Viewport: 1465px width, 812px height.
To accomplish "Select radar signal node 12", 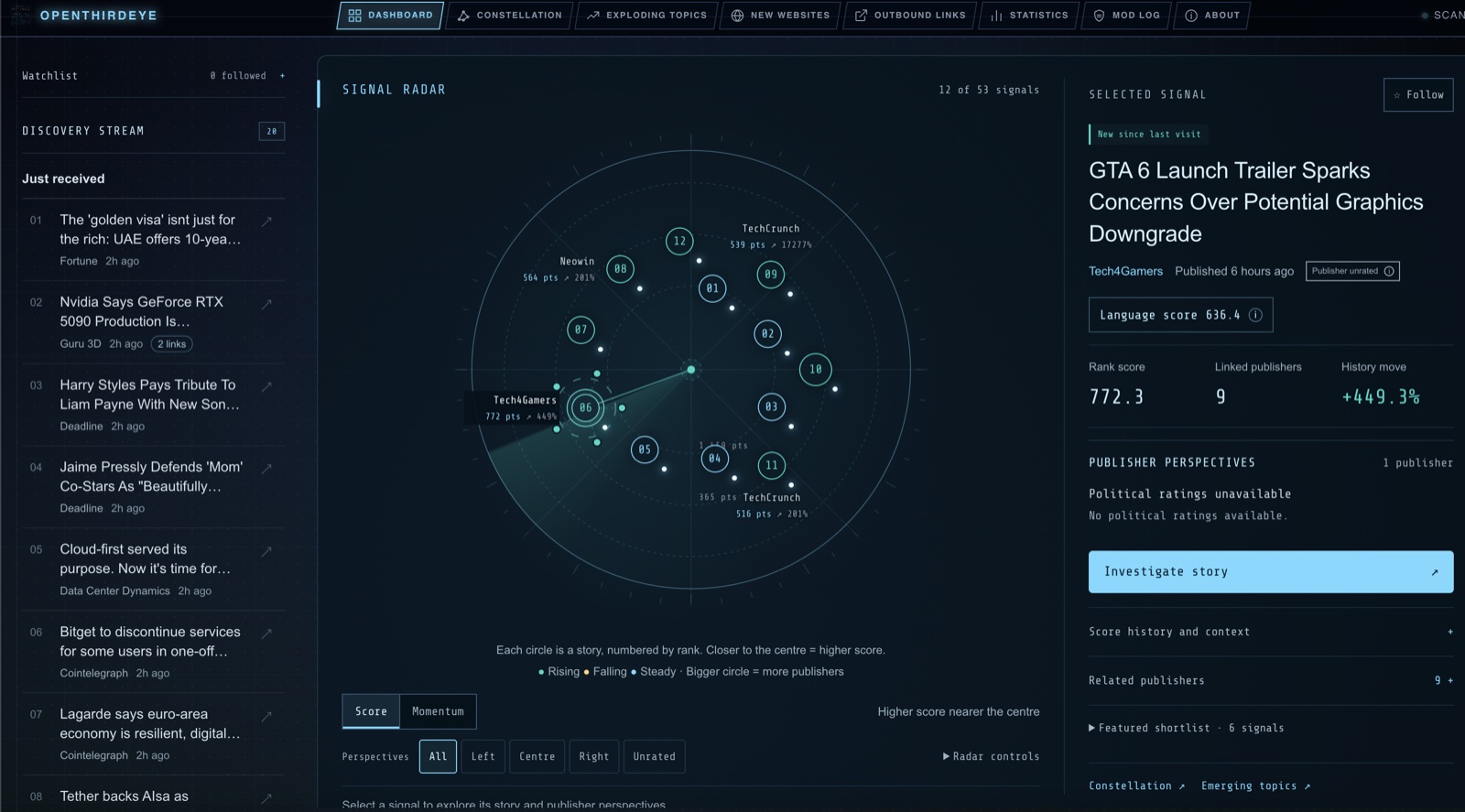I will 679,242.
